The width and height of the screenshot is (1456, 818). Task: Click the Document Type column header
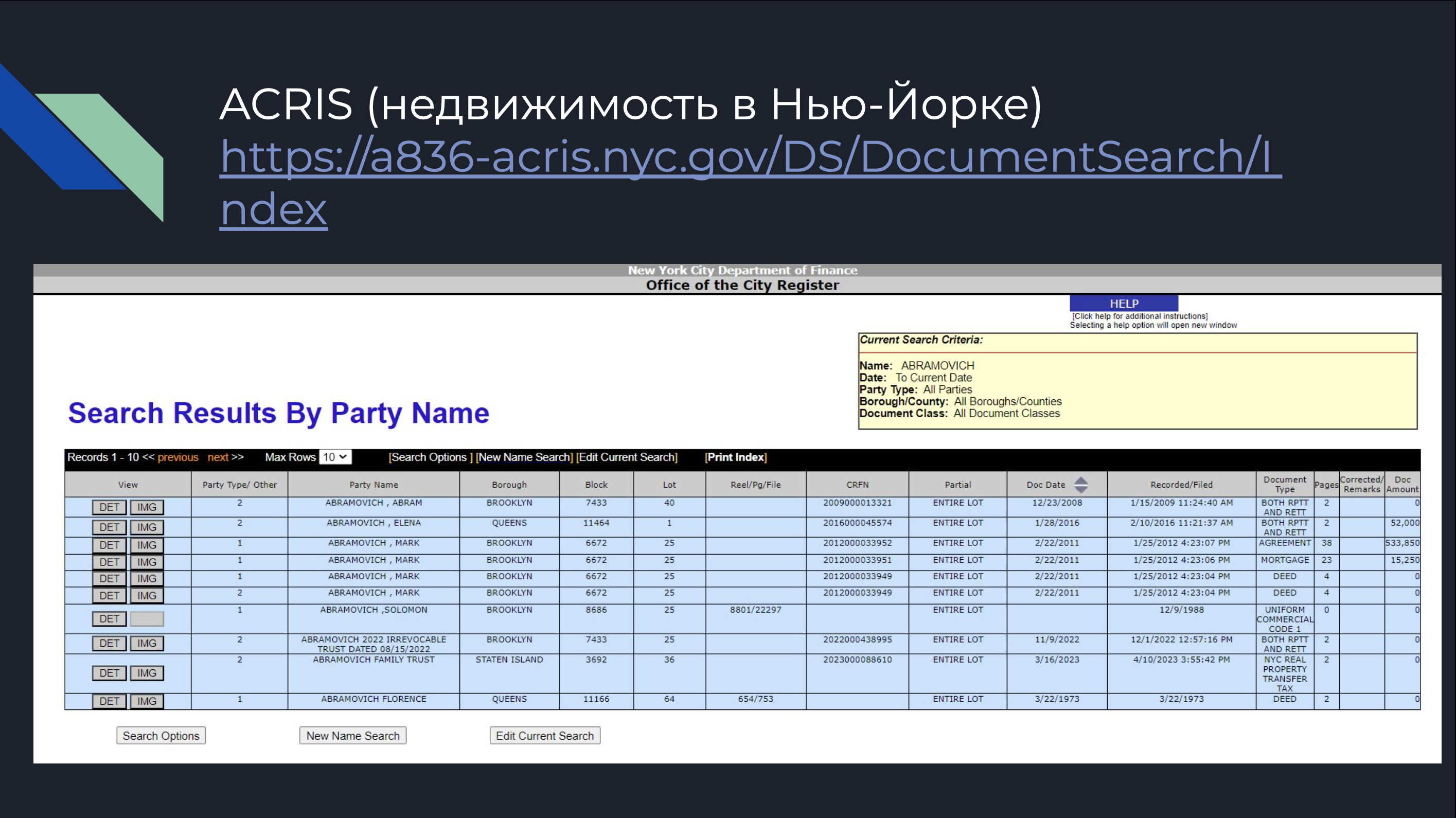pos(1285,485)
